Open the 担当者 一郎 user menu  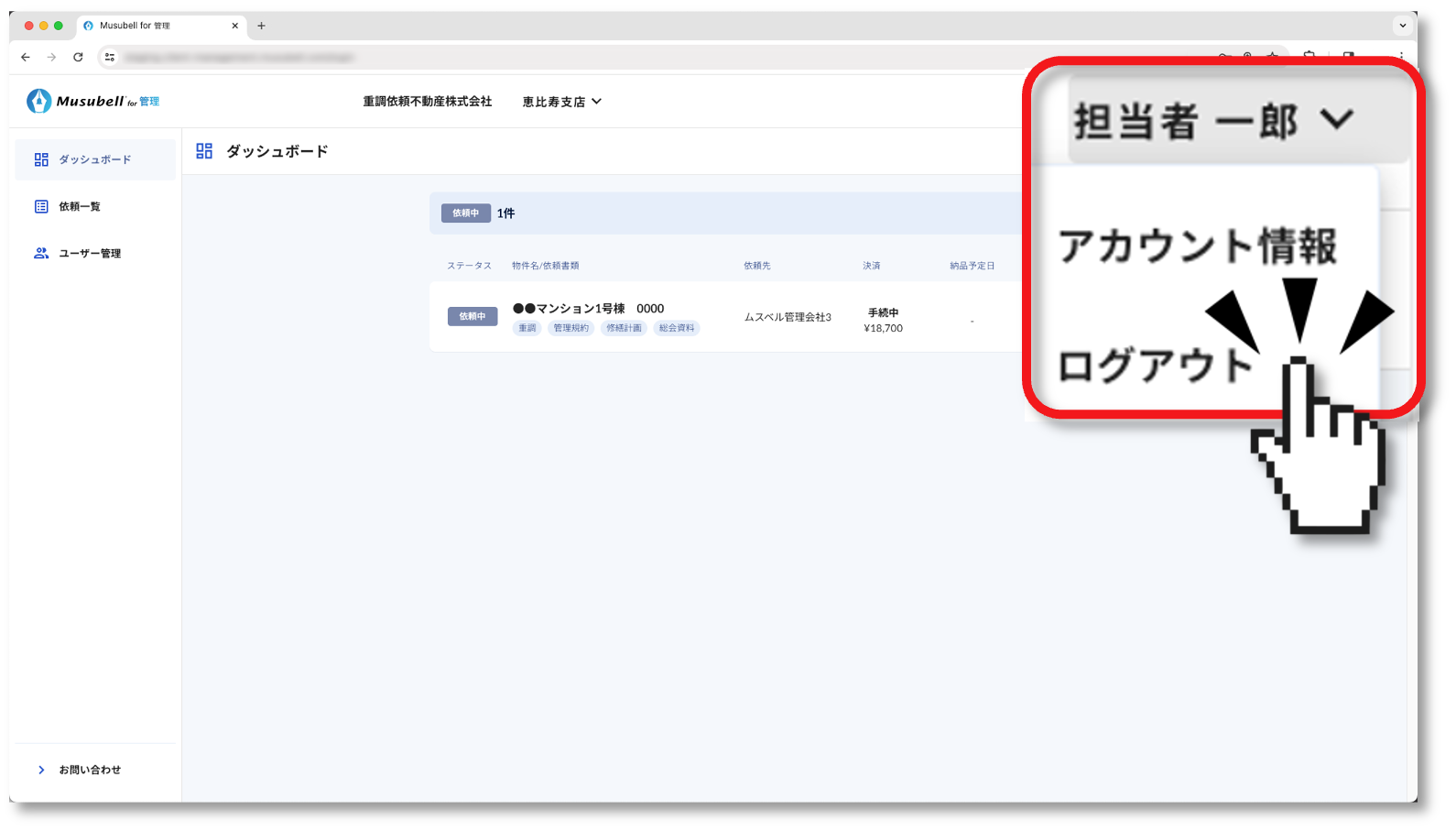point(1212,120)
